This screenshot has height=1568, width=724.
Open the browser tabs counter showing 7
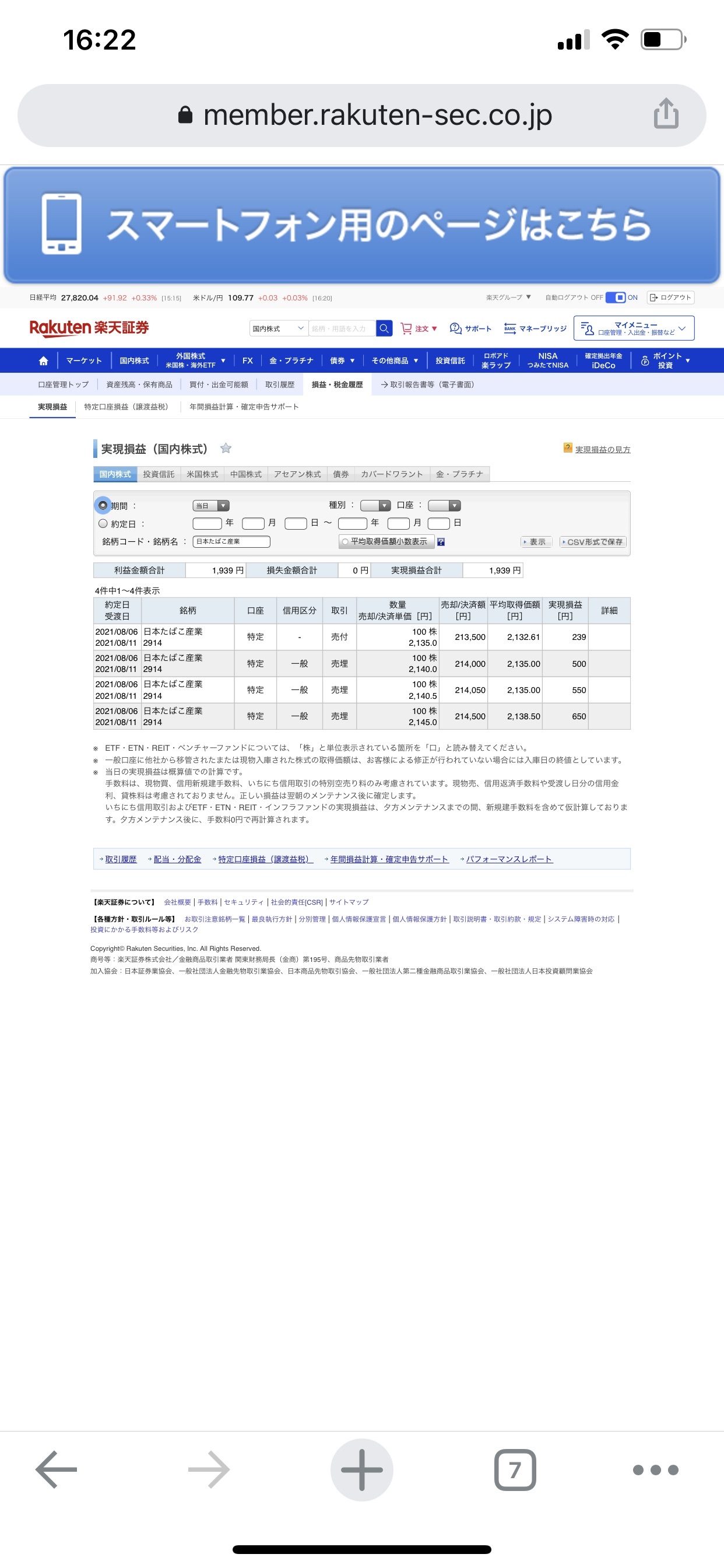(x=515, y=1469)
